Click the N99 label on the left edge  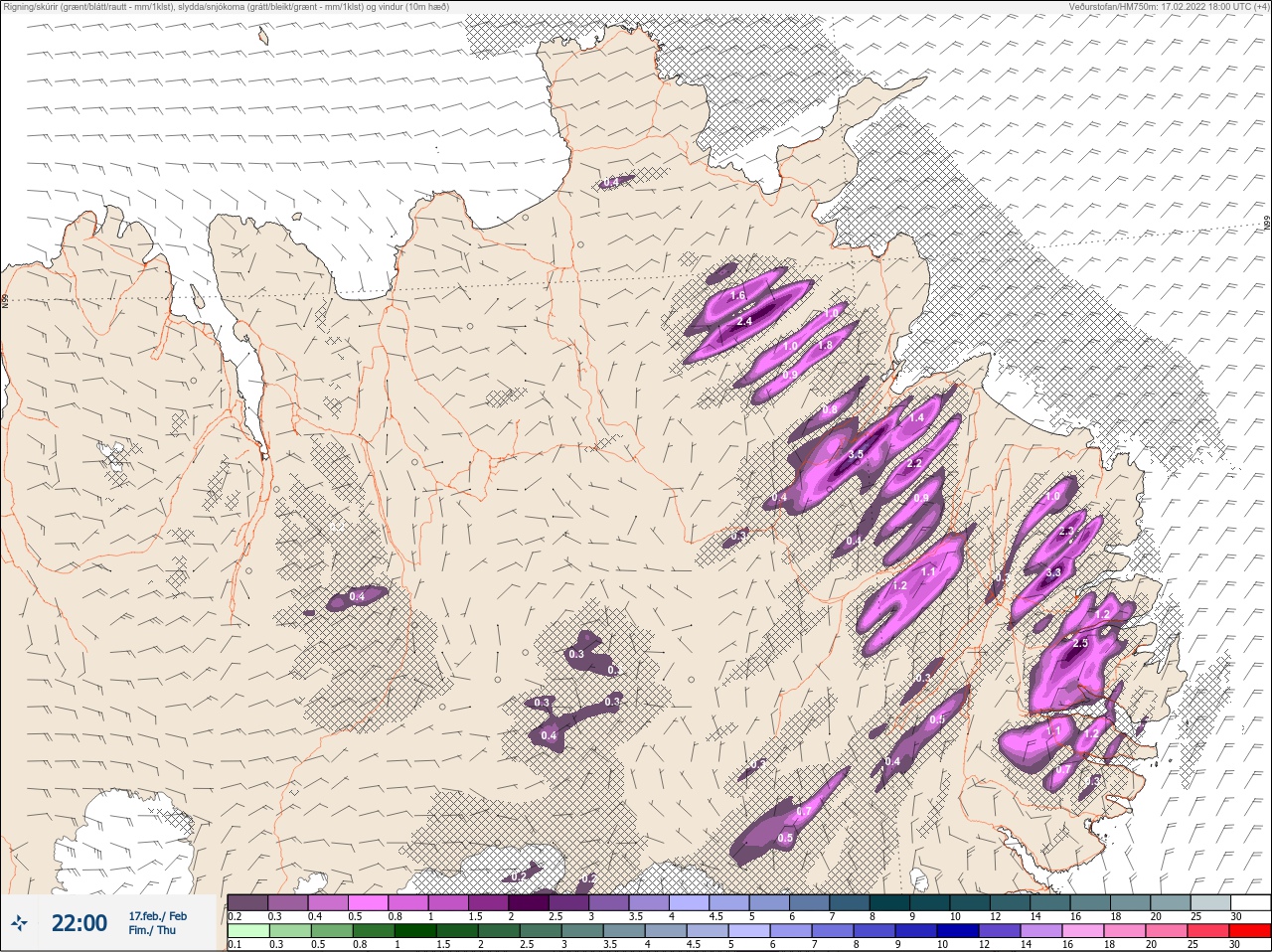tap(5, 299)
